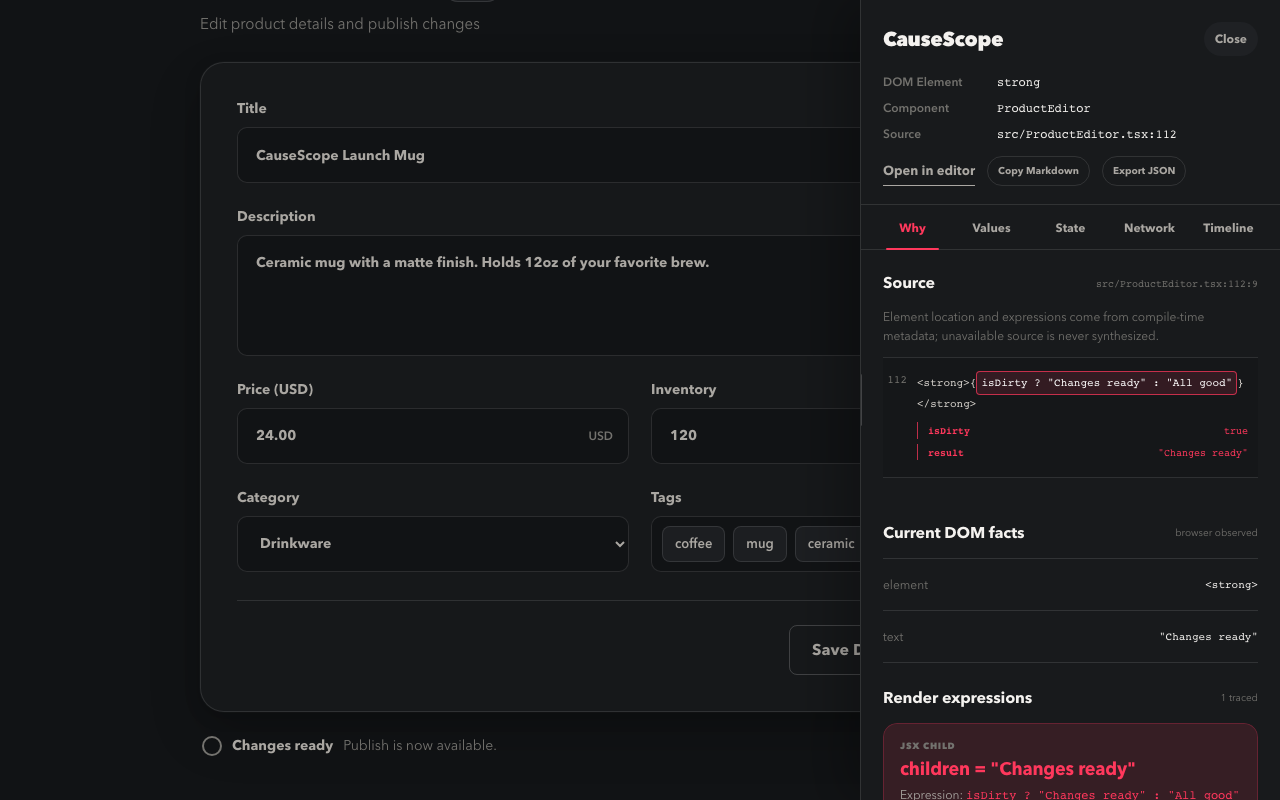This screenshot has width=1280, height=800.
Task: Click the DOM Element value strong
Action: click(1018, 82)
